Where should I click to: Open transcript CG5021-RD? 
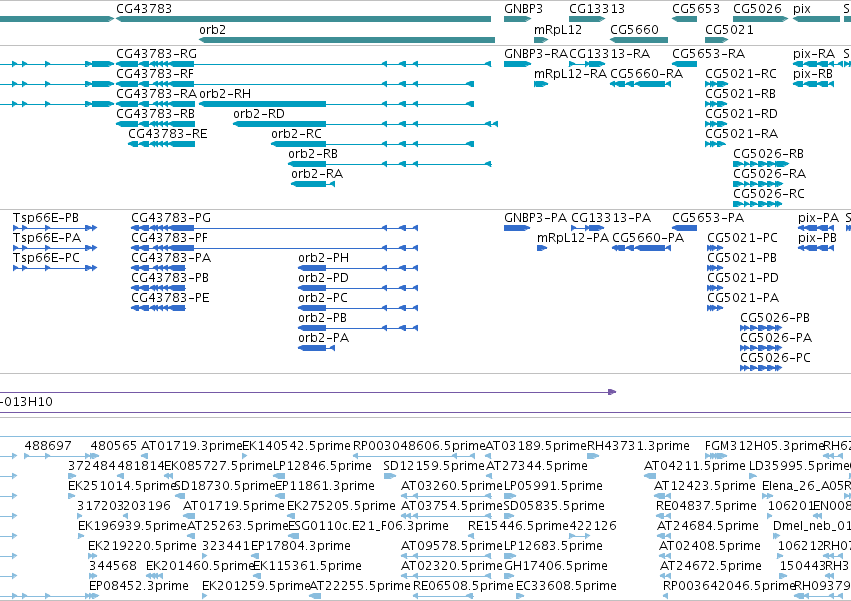tap(716, 124)
